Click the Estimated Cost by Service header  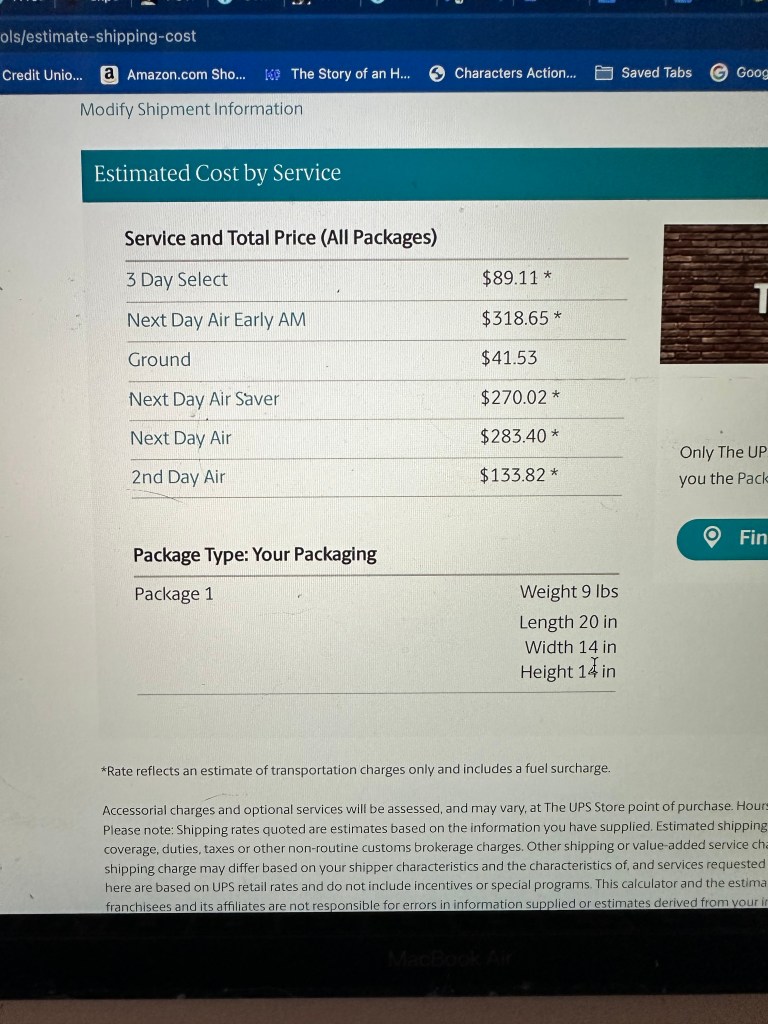(x=217, y=174)
